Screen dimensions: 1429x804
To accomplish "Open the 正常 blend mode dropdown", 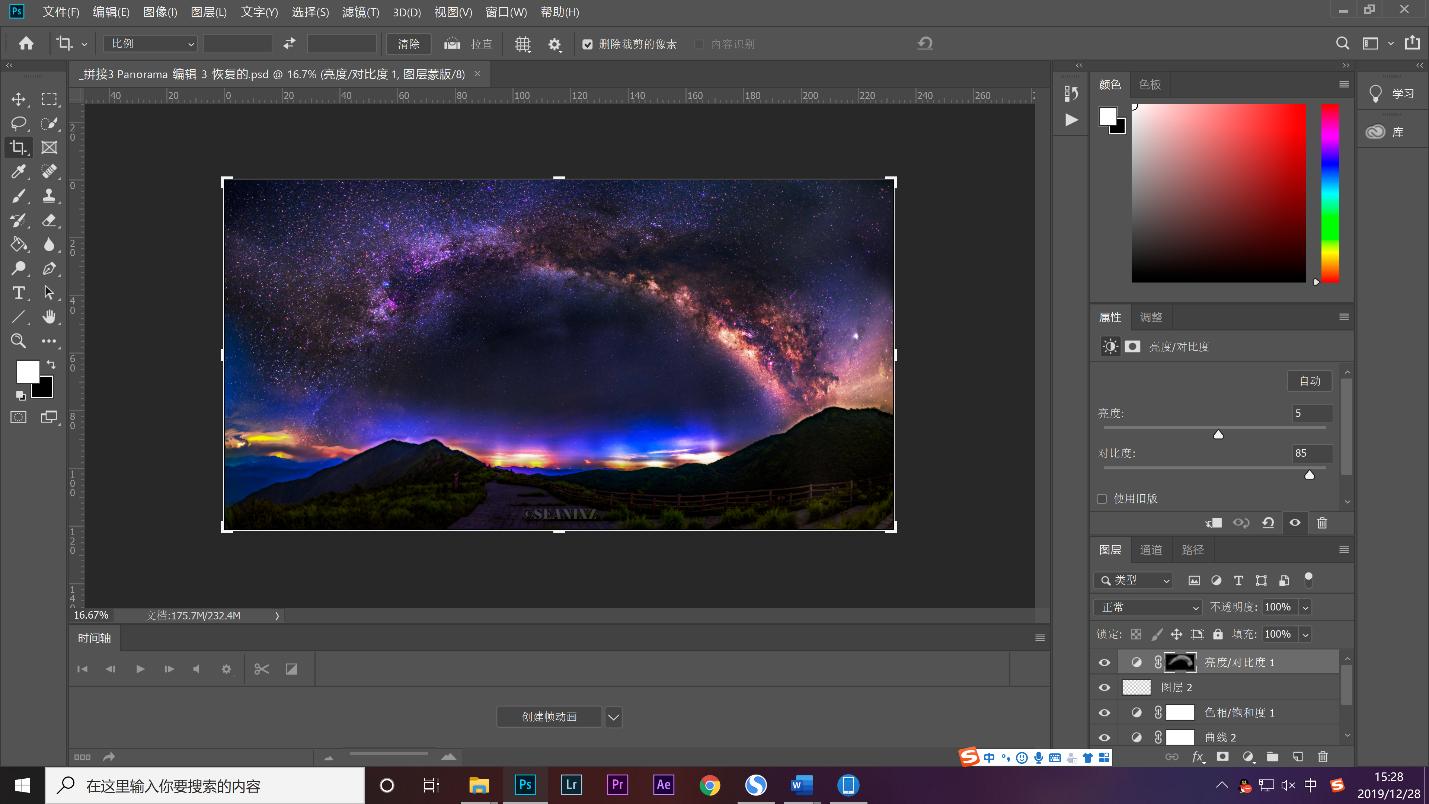I will 1148,607.
